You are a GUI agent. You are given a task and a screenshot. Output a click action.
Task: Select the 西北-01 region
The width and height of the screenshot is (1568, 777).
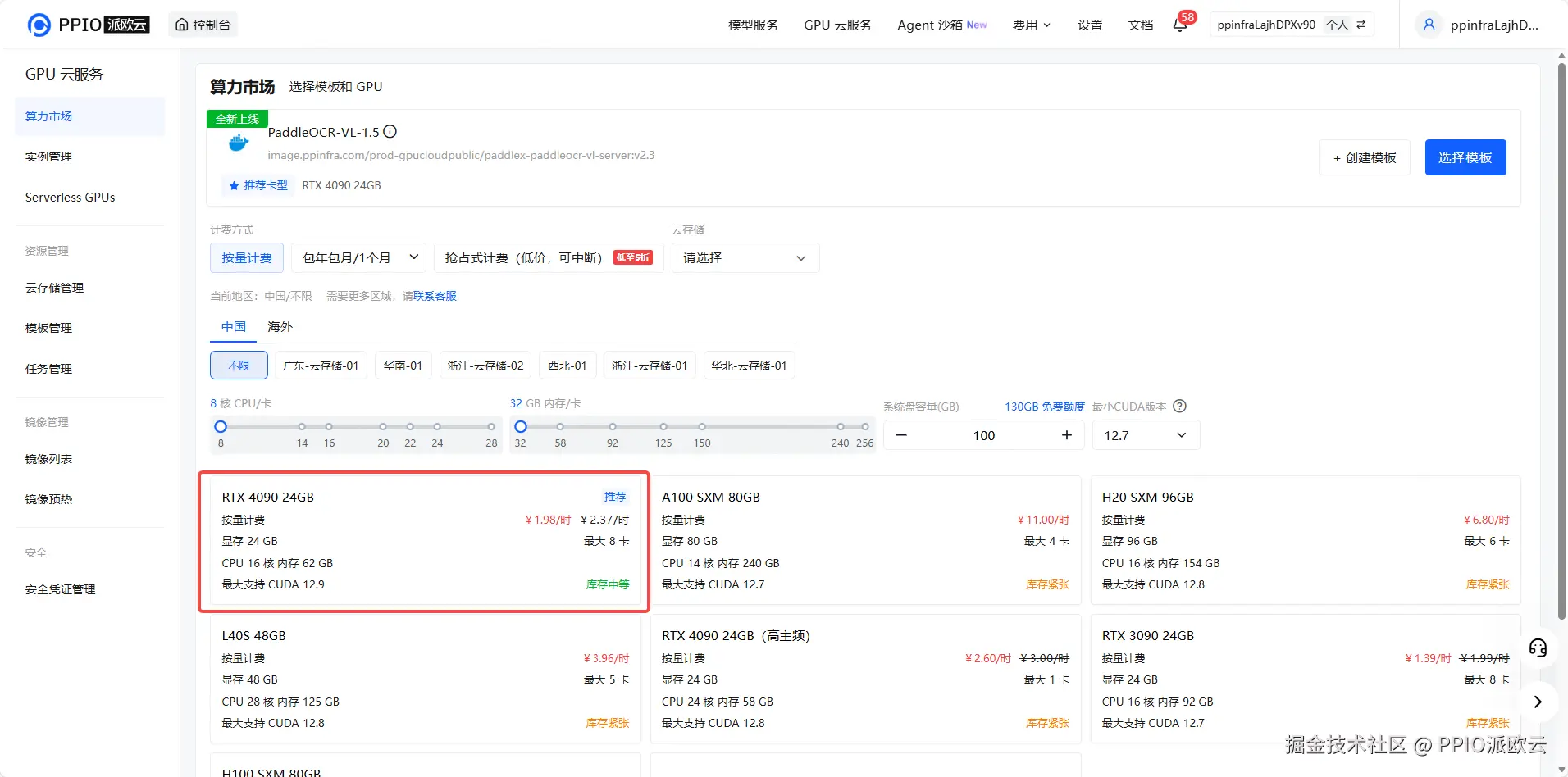[567, 366]
